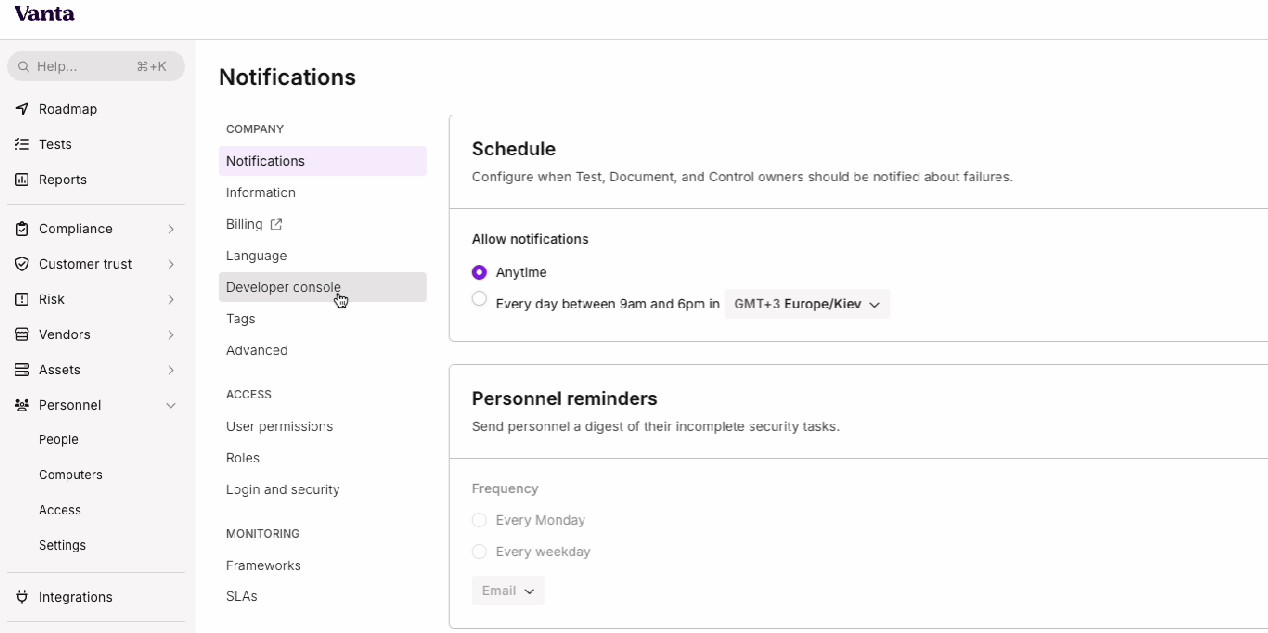Image resolution: width=1268 pixels, height=633 pixels.
Task: Go to User permissions settings
Action: click(x=279, y=426)
